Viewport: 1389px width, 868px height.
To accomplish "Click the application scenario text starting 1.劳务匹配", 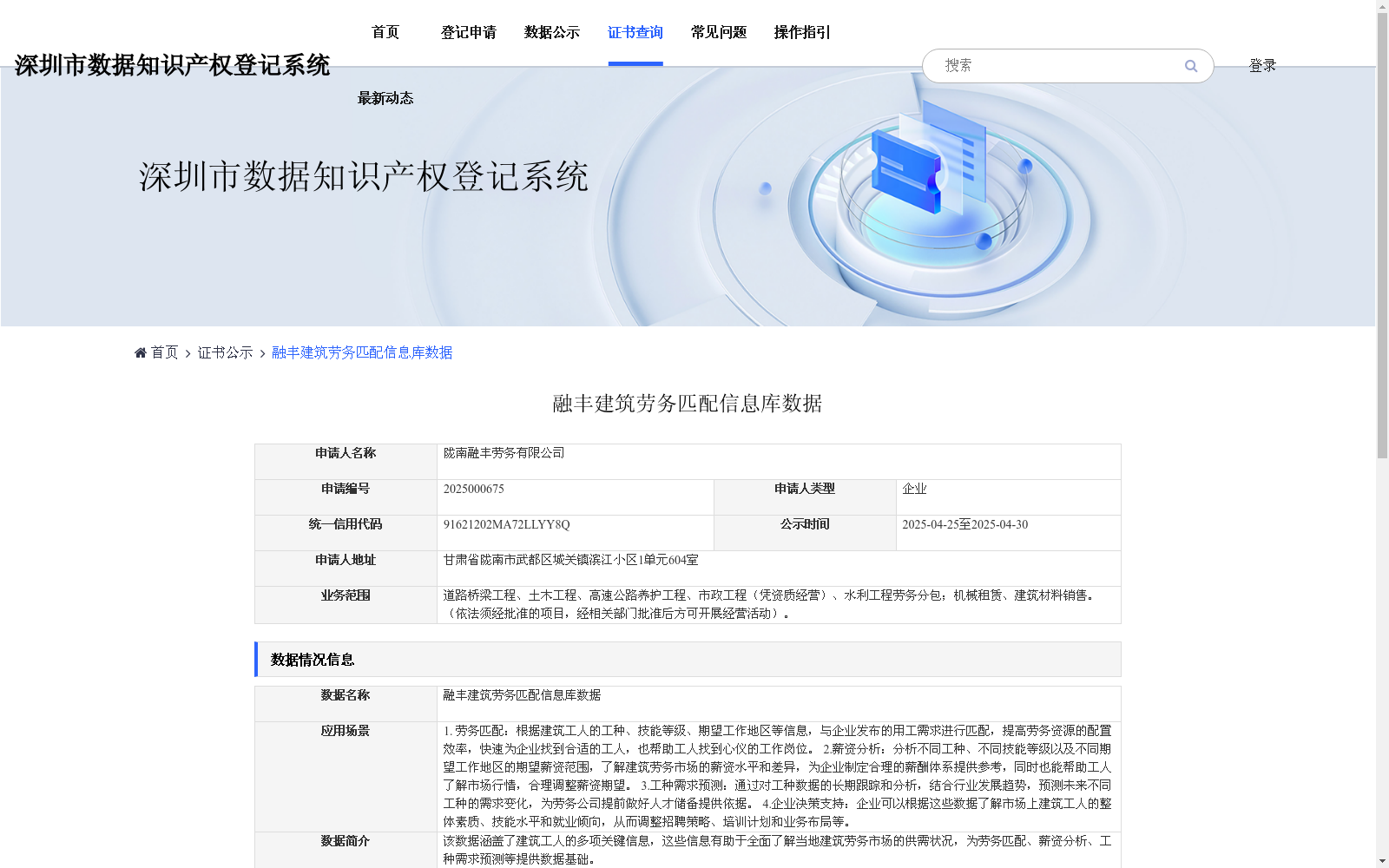I will [778, 776].
